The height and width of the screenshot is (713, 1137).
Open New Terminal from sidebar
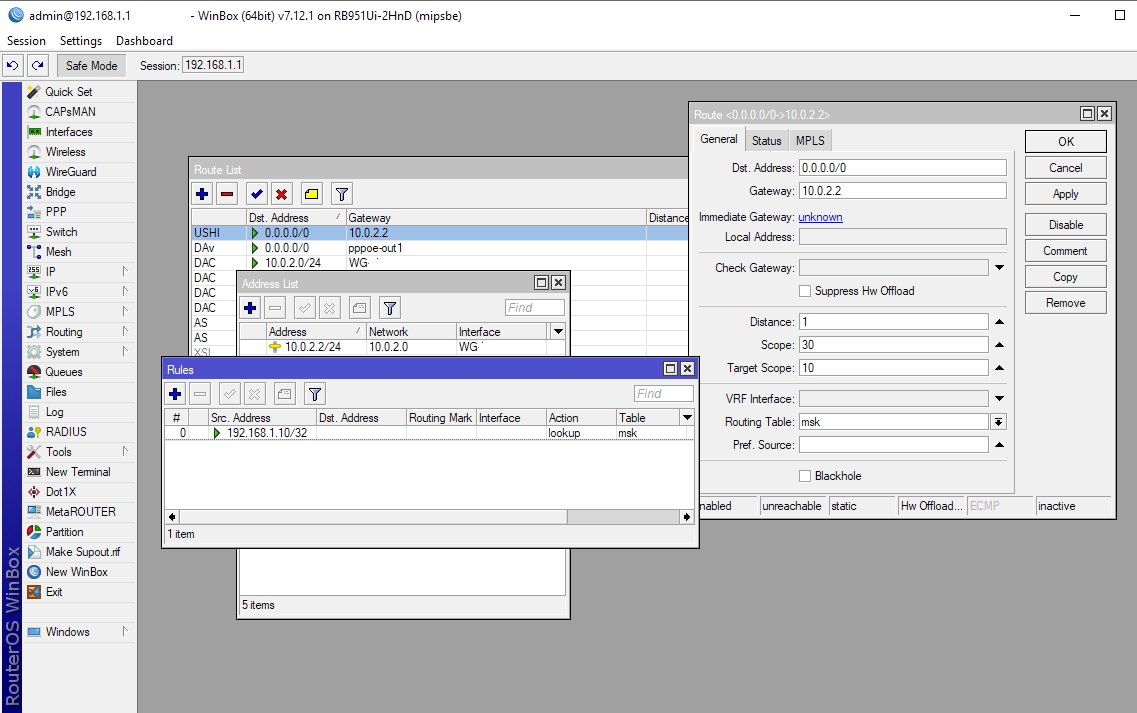[78, 471]
